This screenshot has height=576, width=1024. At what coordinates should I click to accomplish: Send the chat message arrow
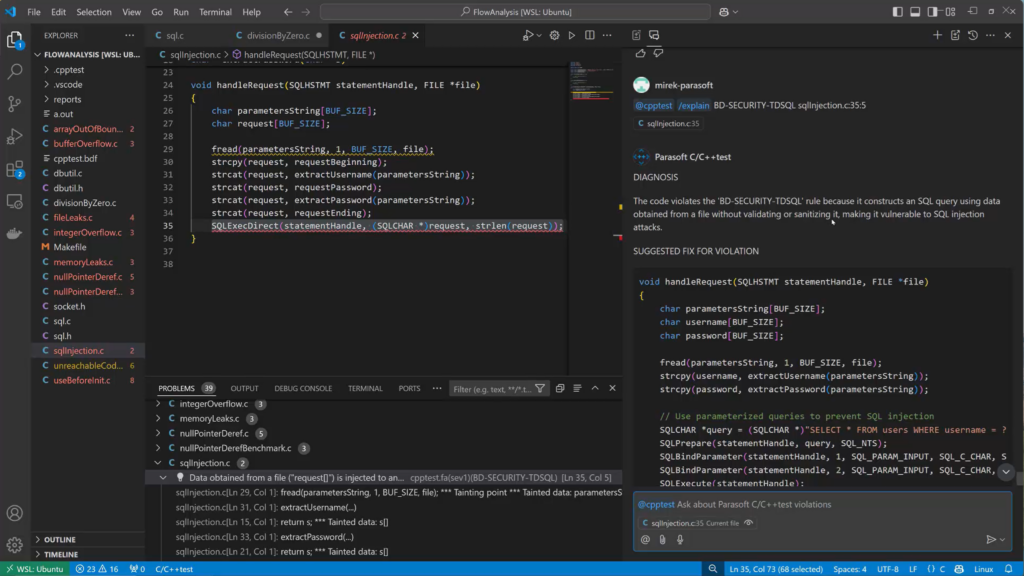coord(991,539)
